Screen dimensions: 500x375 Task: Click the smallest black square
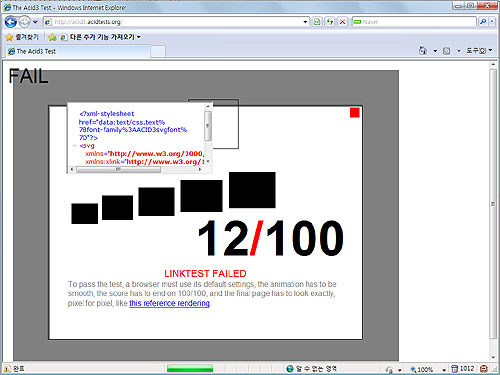85,214
